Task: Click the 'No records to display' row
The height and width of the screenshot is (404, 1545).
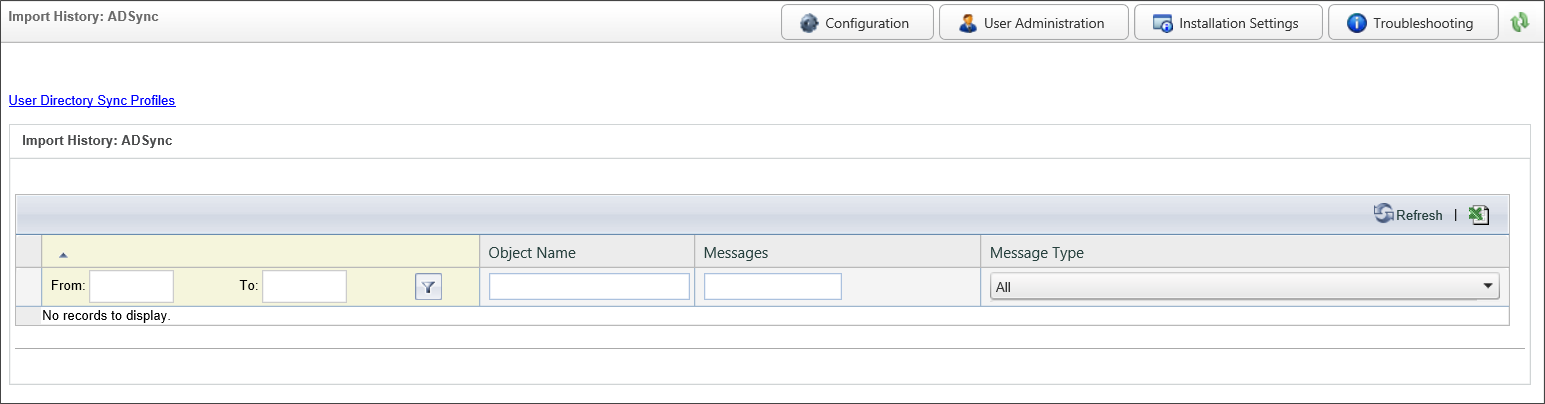Action: [x=107, y=316]
